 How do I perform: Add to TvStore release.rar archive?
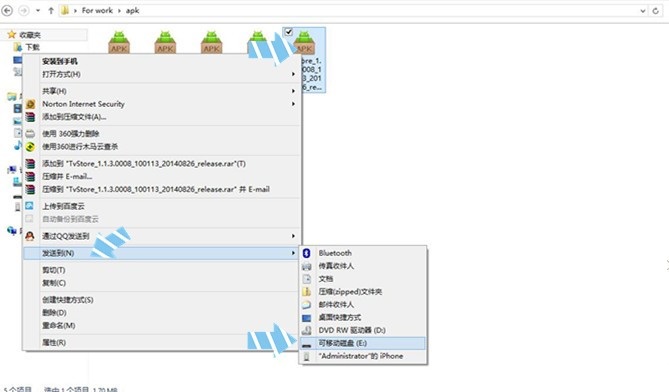[x=162, y=164]
